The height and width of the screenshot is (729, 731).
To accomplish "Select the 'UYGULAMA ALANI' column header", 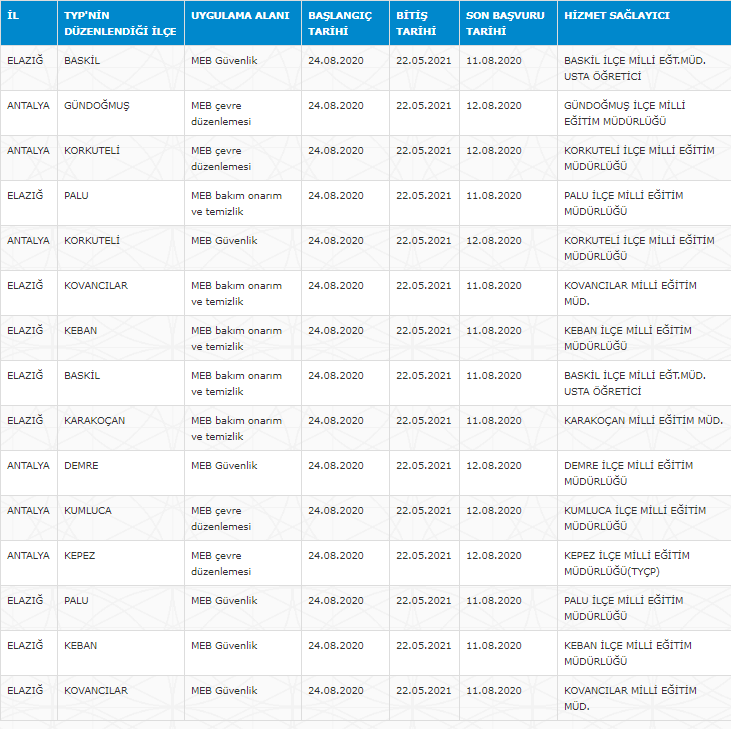I will point(243,23).
